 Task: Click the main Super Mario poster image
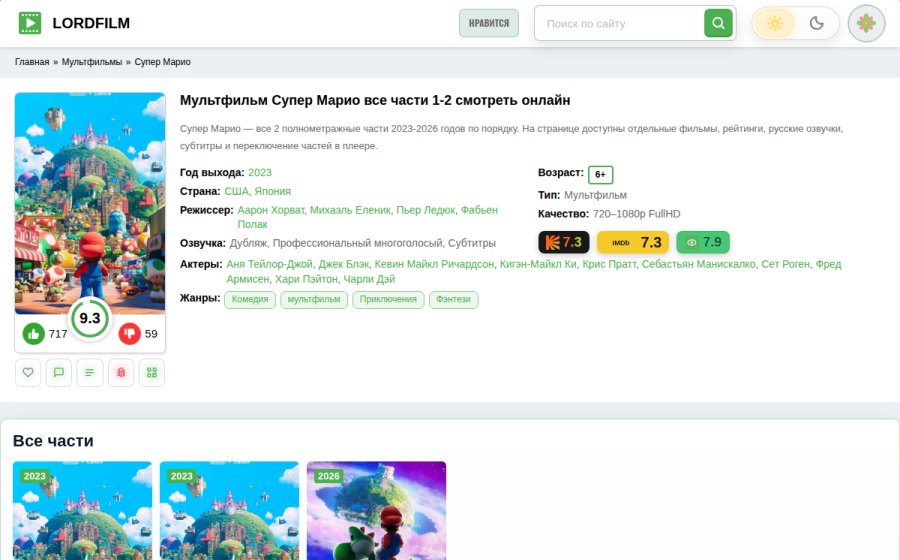(x=90, y=203)
